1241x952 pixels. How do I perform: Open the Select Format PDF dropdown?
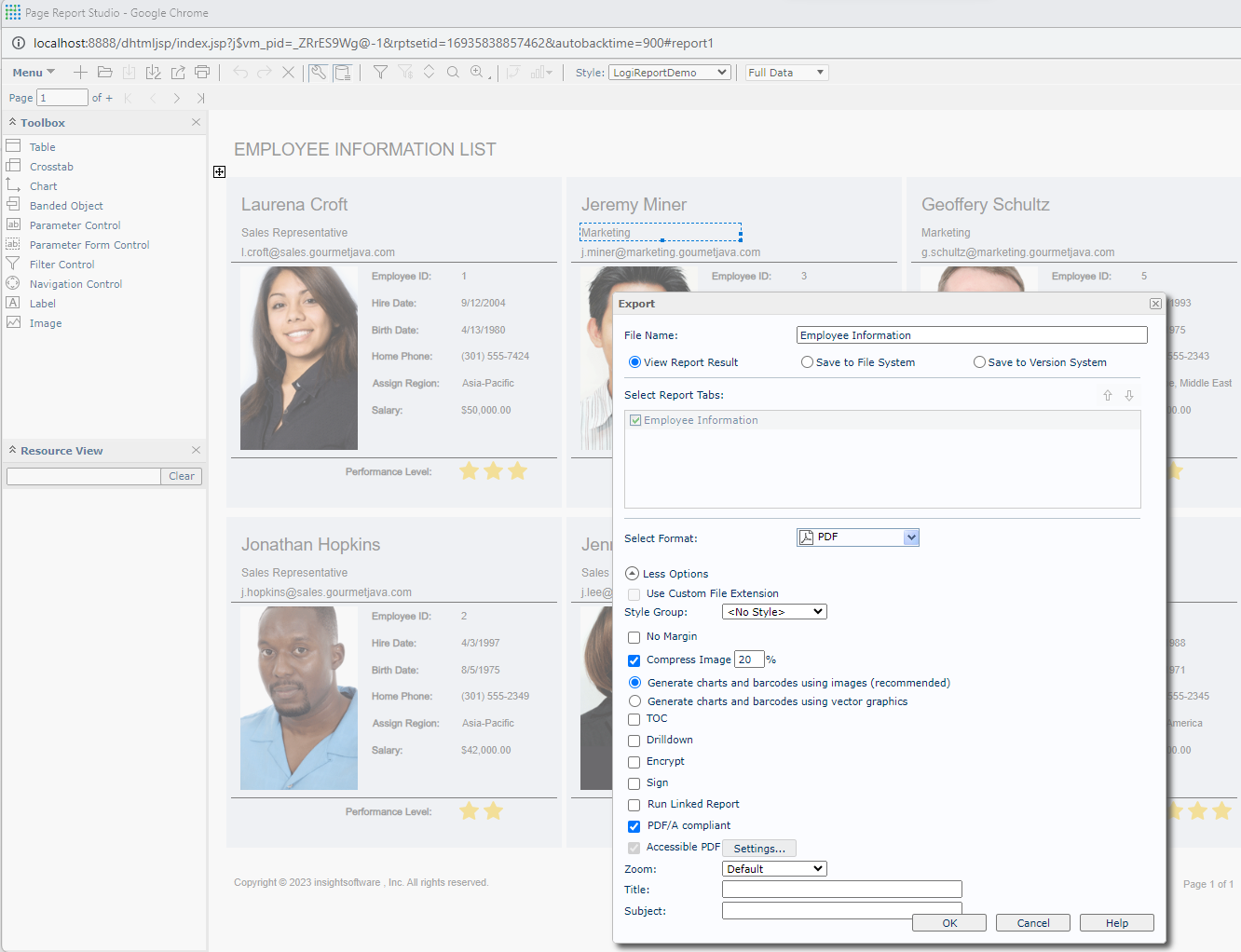911,537
